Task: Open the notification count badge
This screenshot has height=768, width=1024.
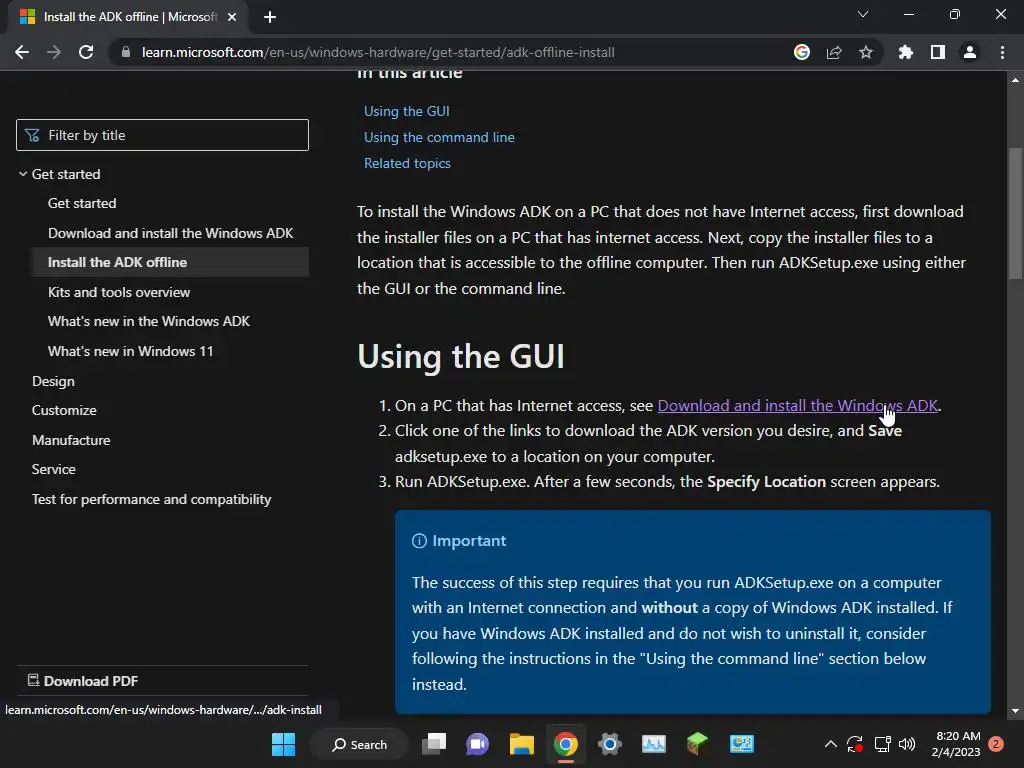Action: point(996,744)
